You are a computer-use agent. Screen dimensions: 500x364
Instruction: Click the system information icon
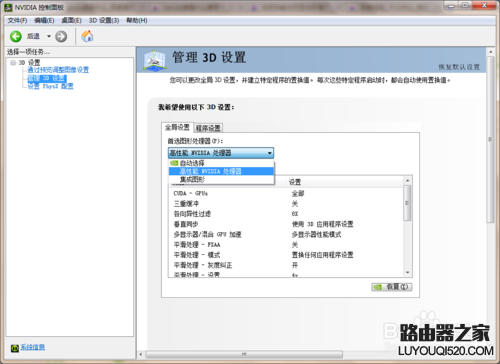click(x=15, y=348)
